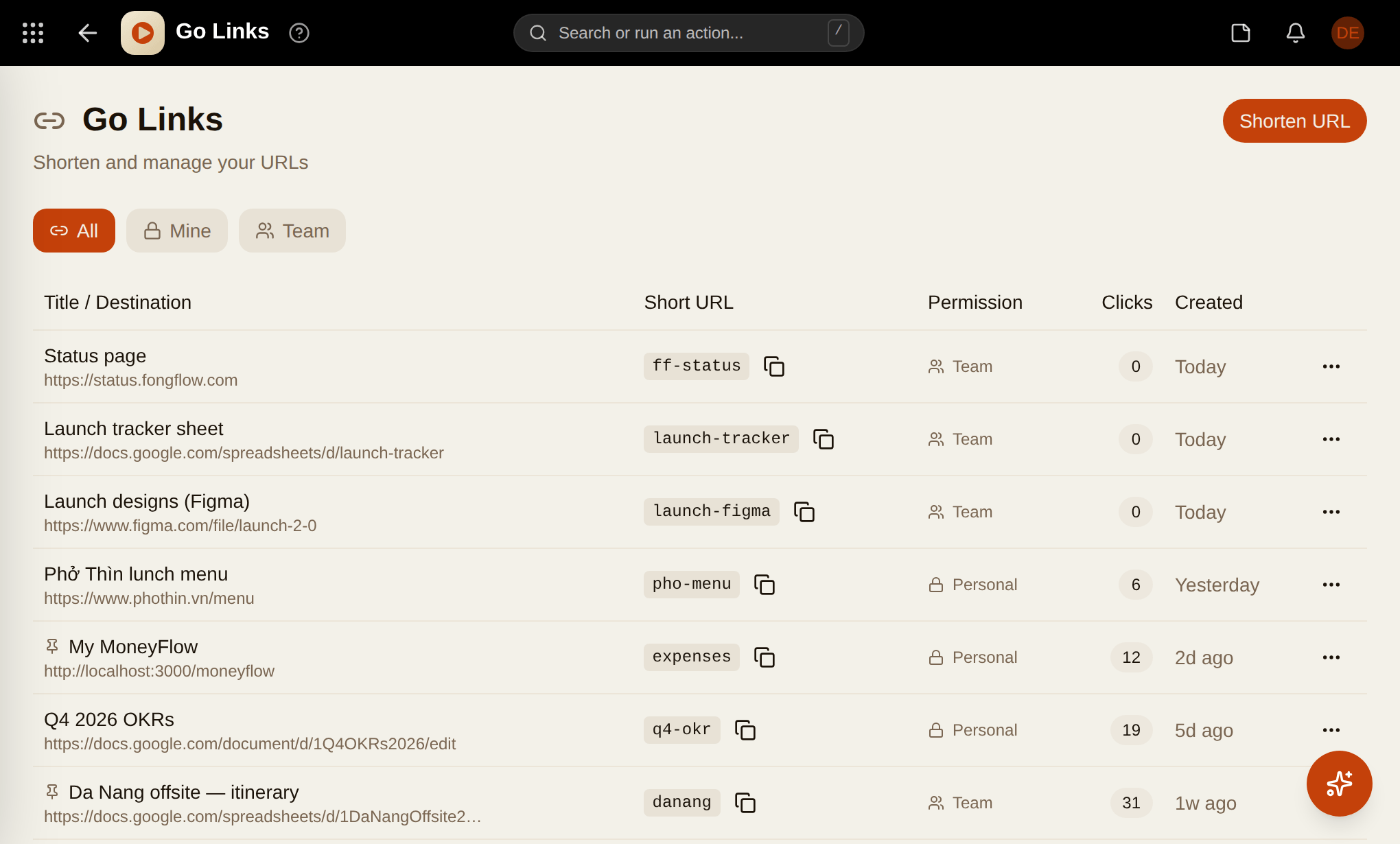The height and width of the screenshot is (844, 1400).
Task: Click the Created column header
Action: [x=1209, y=303]
